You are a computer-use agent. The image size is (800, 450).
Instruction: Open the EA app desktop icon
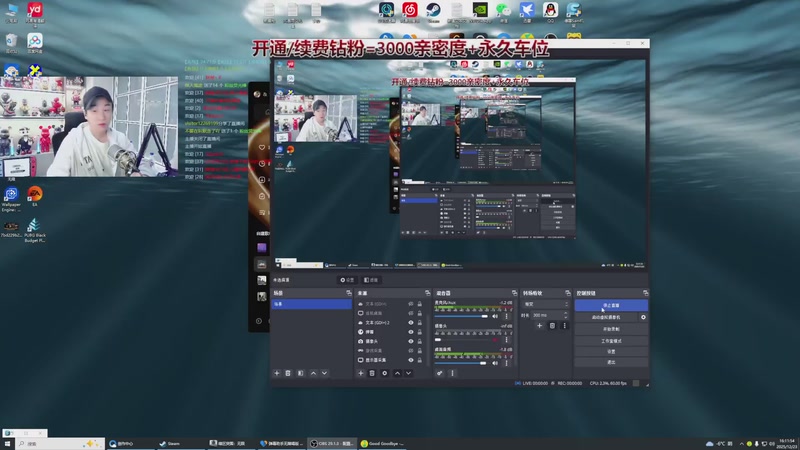tap(35, 196)
